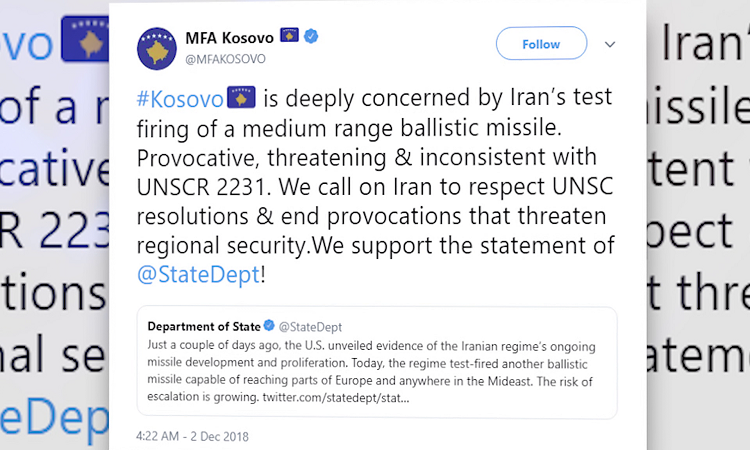The image size is (750, 450).
Task: Open the twitter.com/statedept link in quote
Action: tap(336, 398)
